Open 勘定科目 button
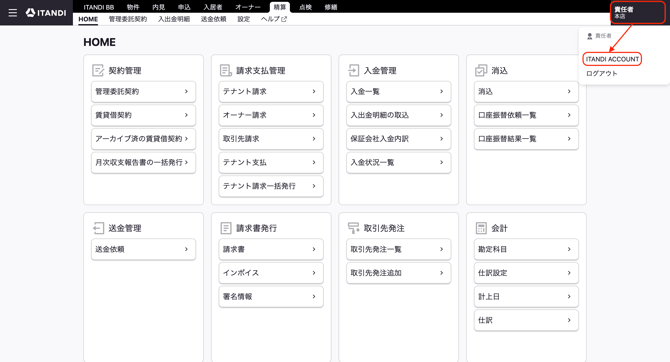The width and height of the screenshot is (670, 362). (x=526, y=249)
